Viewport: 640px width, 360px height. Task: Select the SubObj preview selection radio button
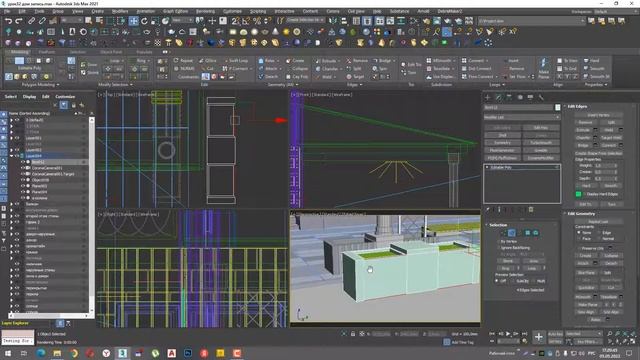click(x=513, y=281)
